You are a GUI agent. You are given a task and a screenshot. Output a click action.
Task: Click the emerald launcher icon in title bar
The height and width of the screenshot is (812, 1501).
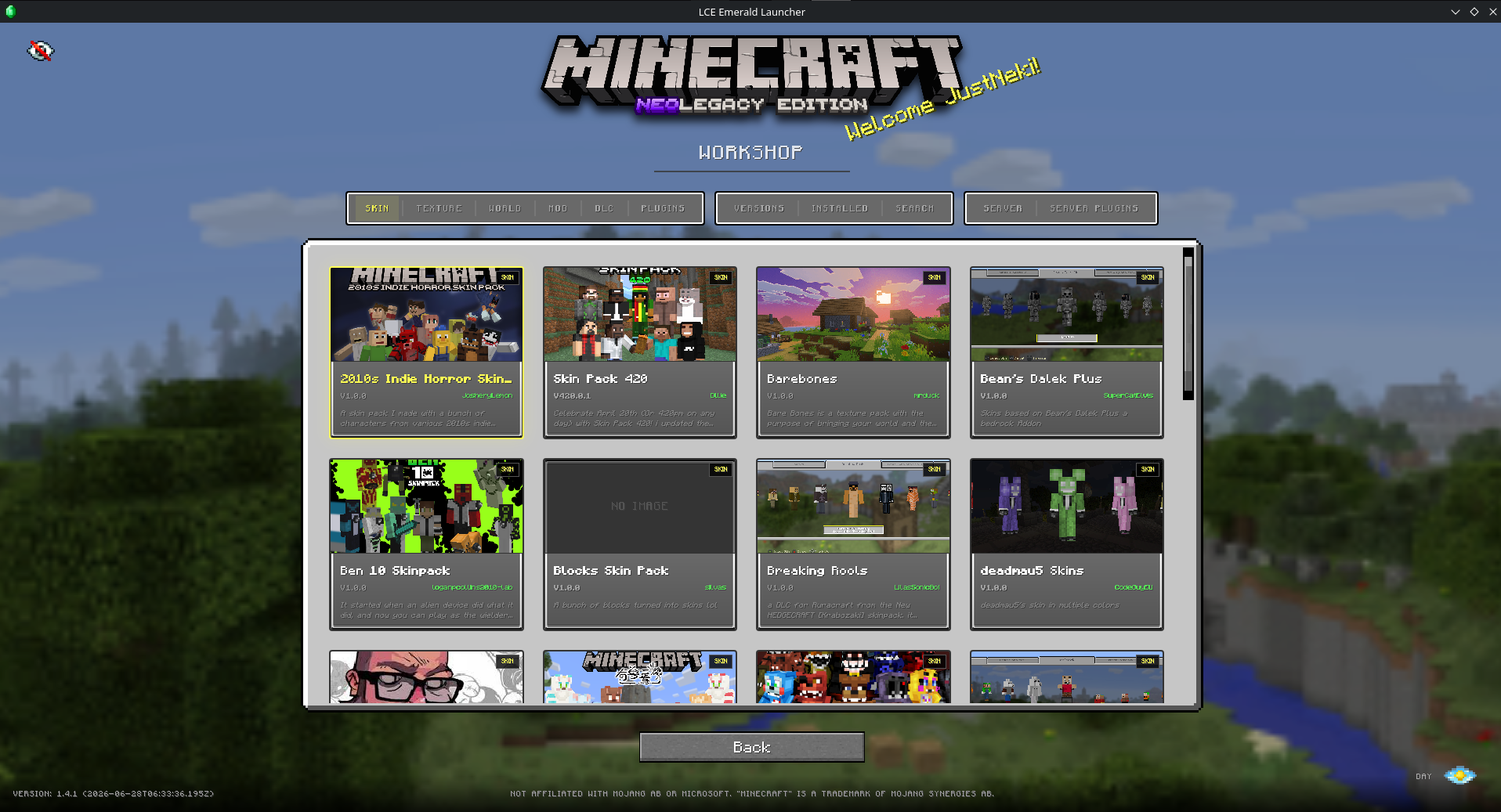tap(10, 11)
